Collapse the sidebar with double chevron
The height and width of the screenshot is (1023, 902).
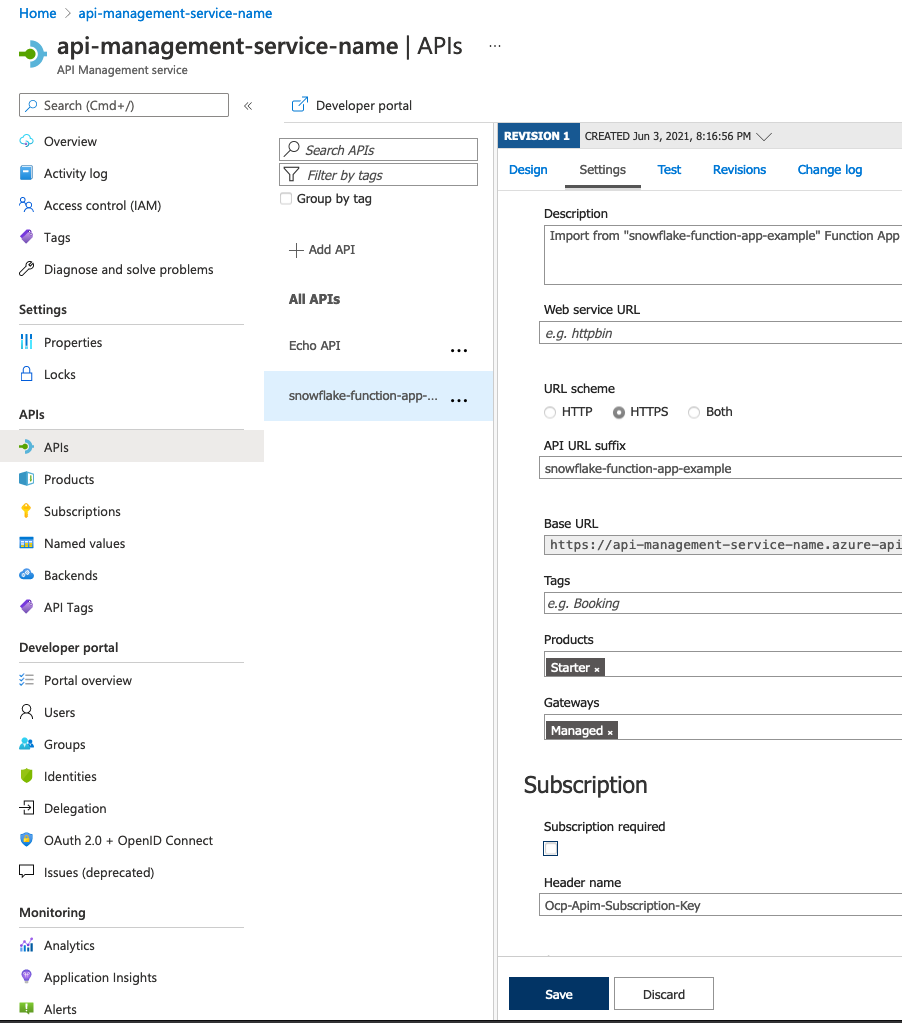coord(248,106)
